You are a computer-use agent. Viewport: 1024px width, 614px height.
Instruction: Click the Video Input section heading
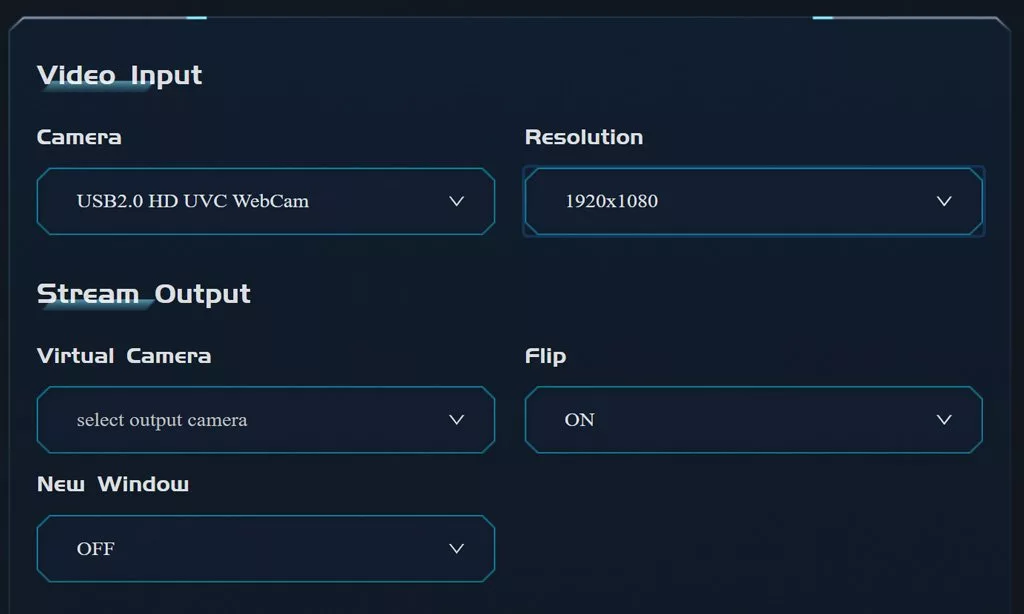[x=120, y=75]
